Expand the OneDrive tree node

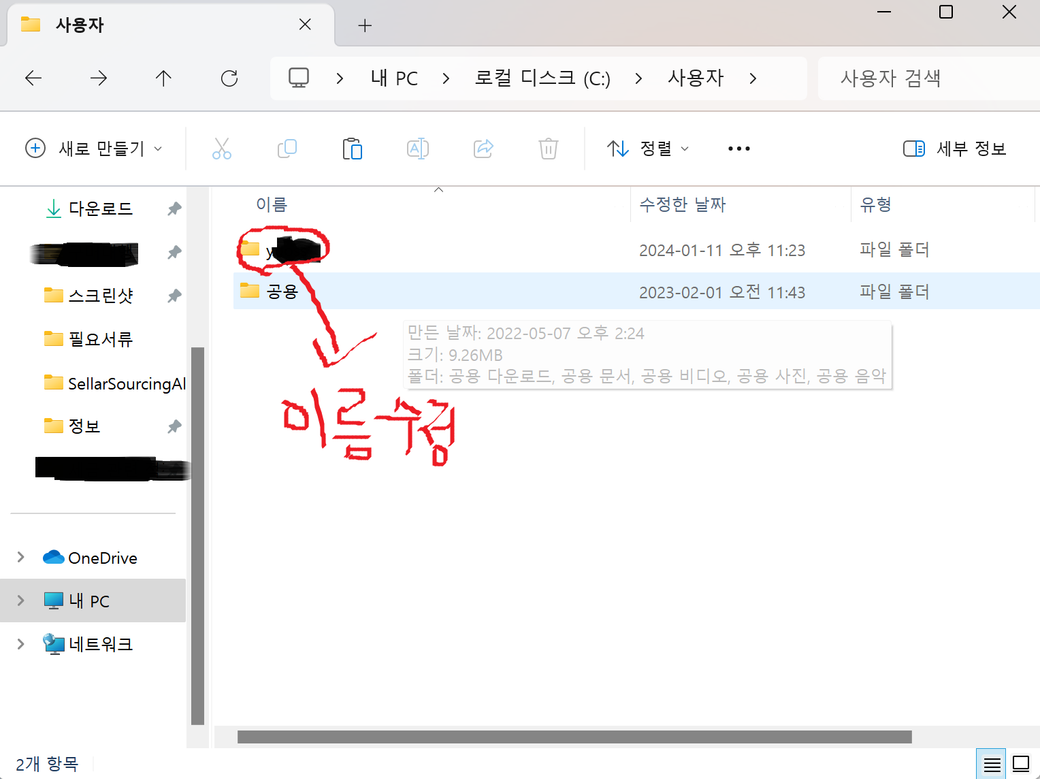click(x=21, y=558)
